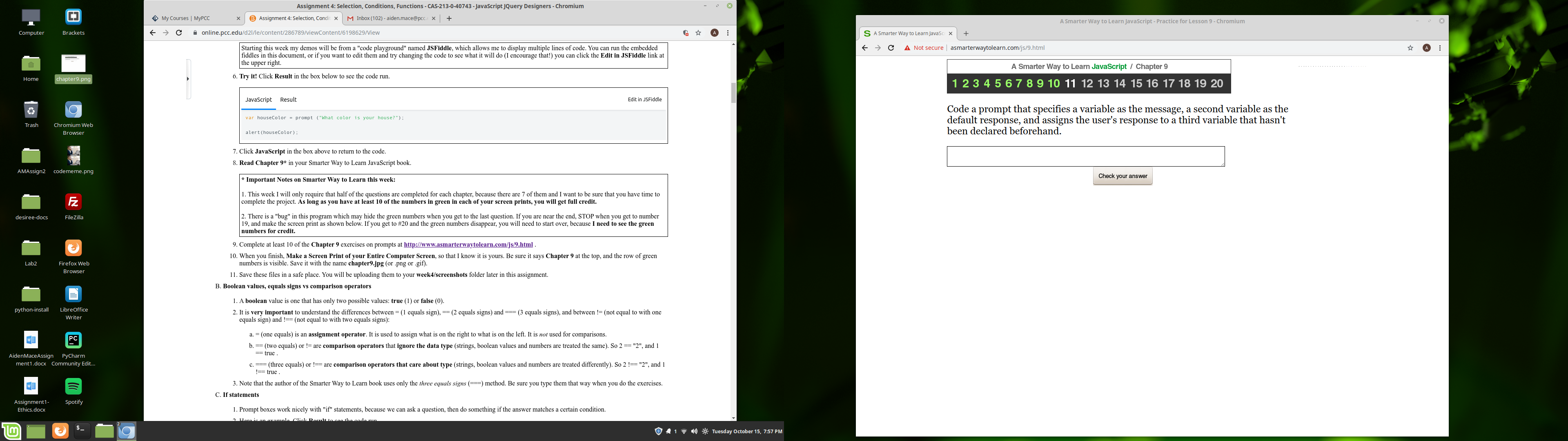
Task: Click Edit in JSFiddle link
Action: point(644,100)
